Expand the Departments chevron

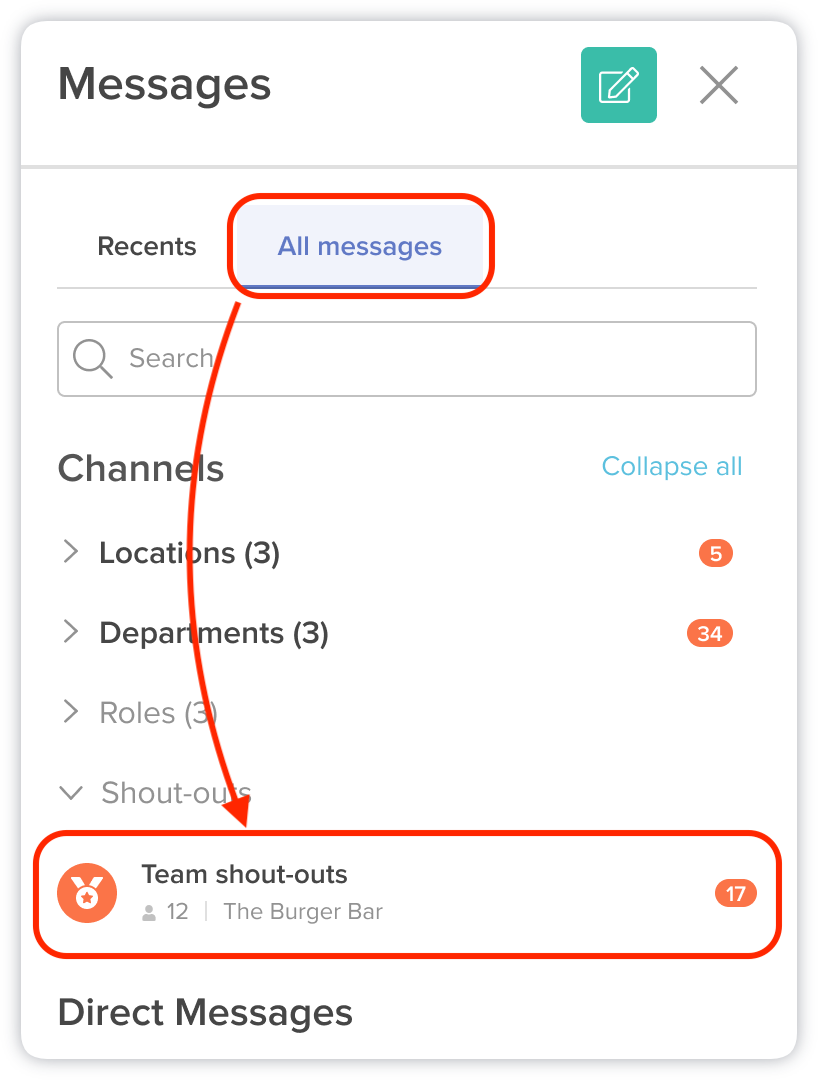click(71, 632)
